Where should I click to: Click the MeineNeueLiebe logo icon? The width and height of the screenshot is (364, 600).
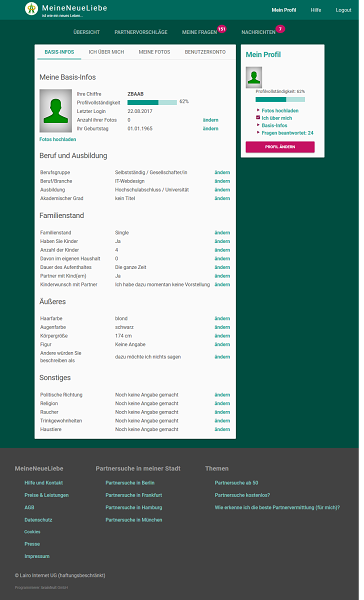coord(31,8)
